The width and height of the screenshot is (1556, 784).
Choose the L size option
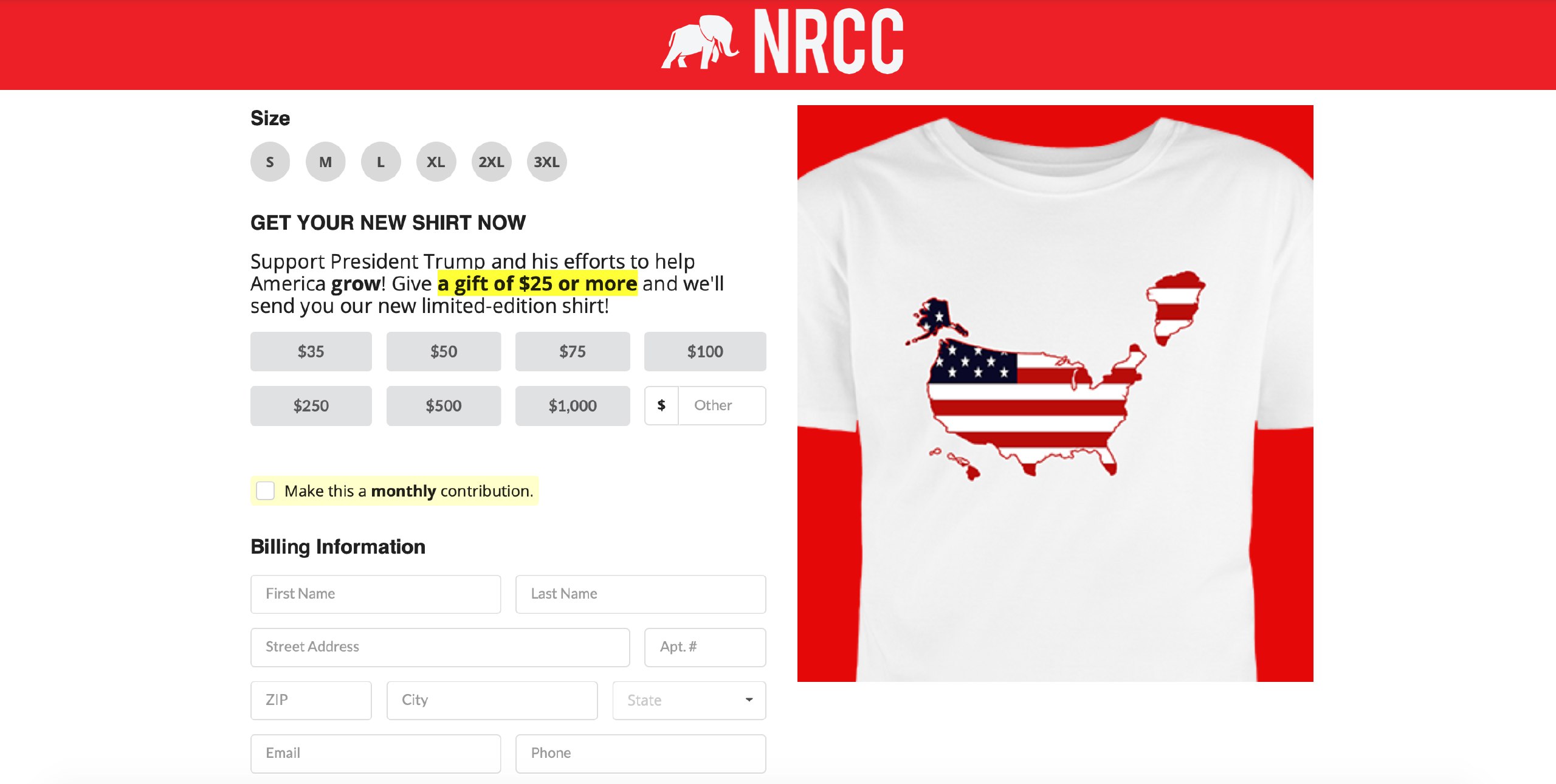tap(380, 162)
